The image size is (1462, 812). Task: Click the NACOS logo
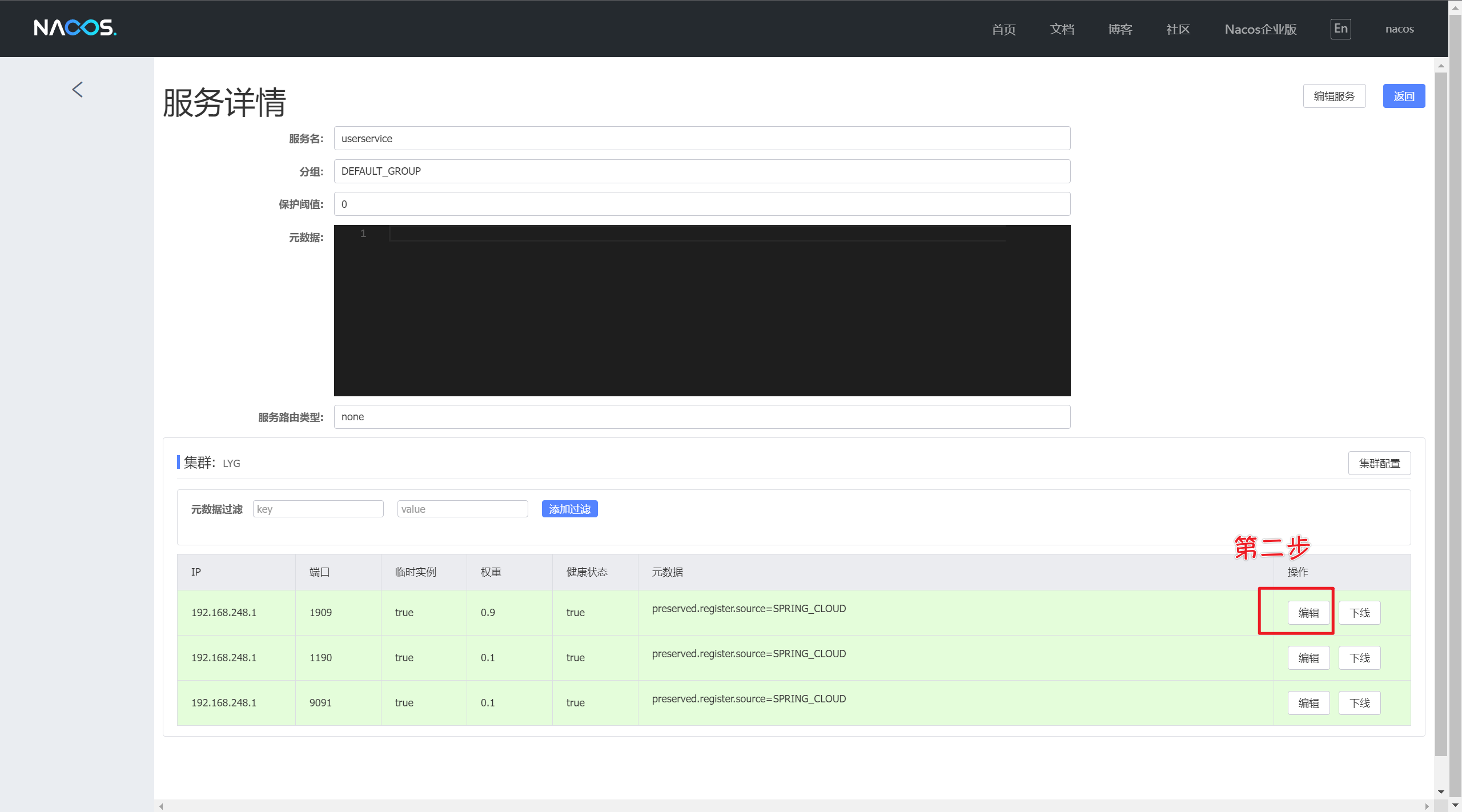(x=75, y=27)
